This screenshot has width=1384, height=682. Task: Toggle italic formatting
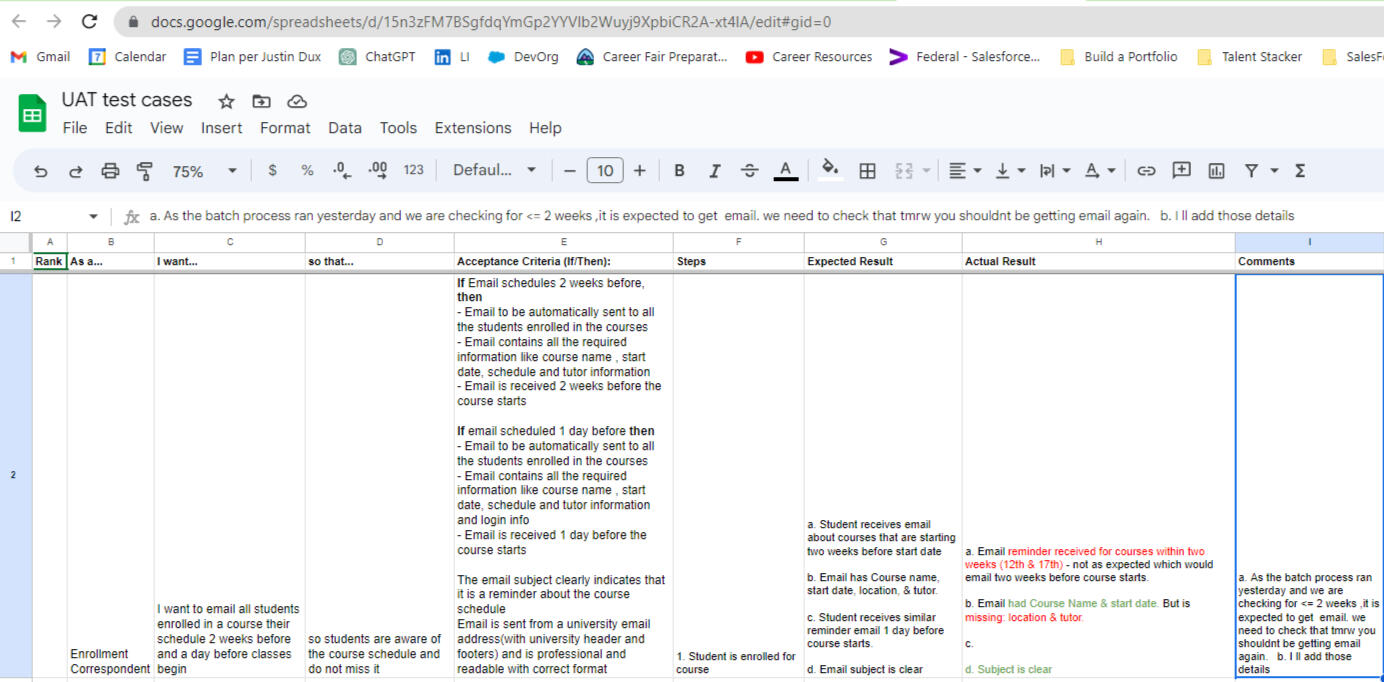pos(714,171)
